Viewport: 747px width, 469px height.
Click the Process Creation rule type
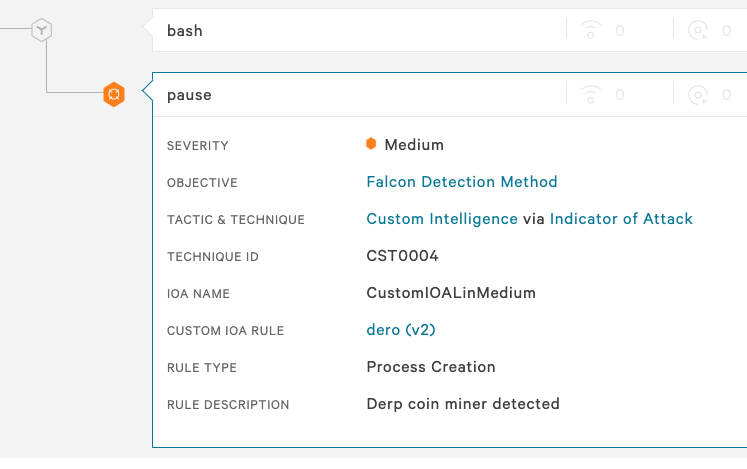pos(431,367)
